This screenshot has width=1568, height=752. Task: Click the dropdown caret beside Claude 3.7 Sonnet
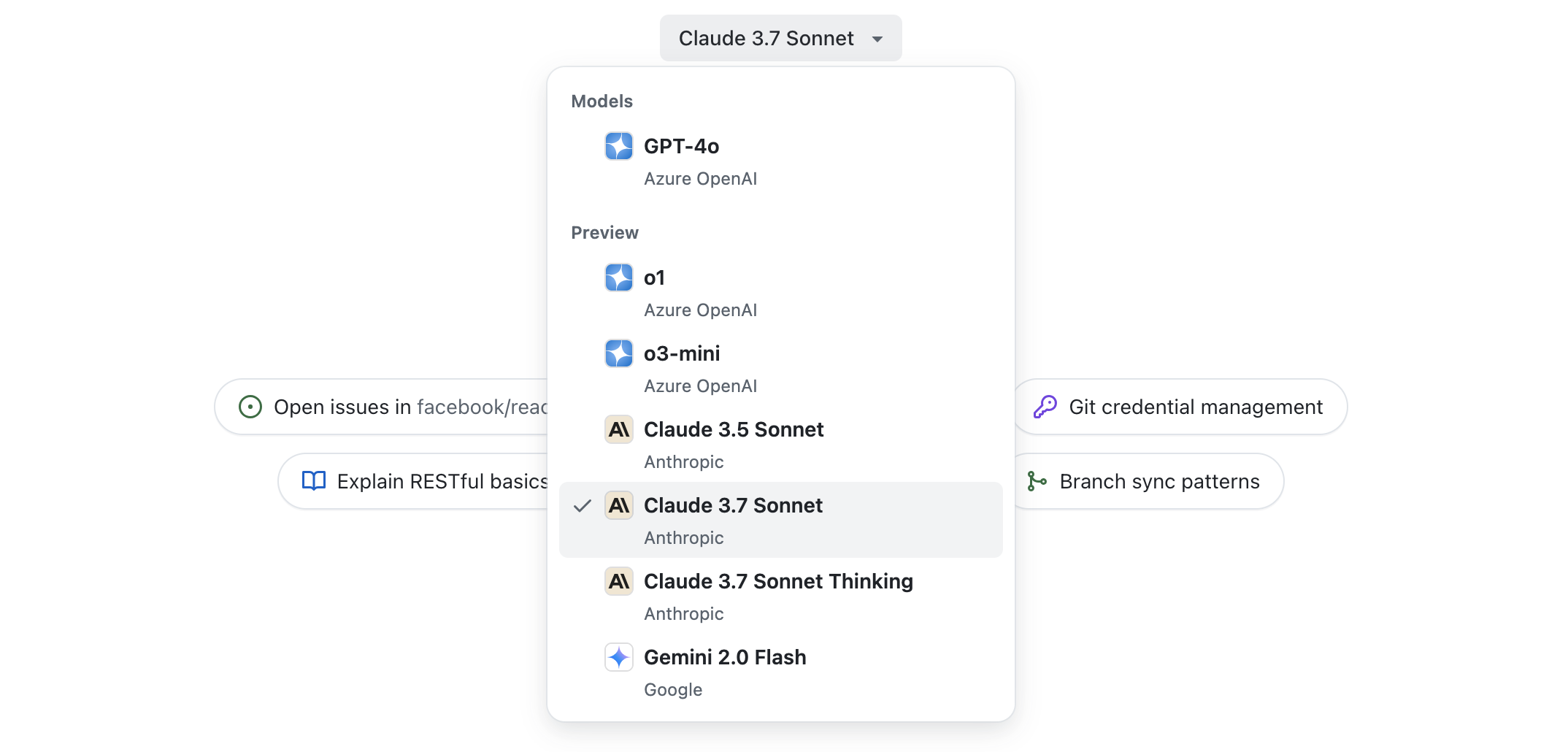tap(877, 39)
